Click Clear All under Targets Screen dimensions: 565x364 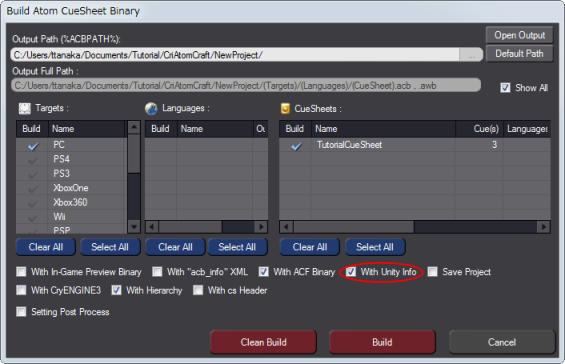pyautogui.click(x=46, y=247)
